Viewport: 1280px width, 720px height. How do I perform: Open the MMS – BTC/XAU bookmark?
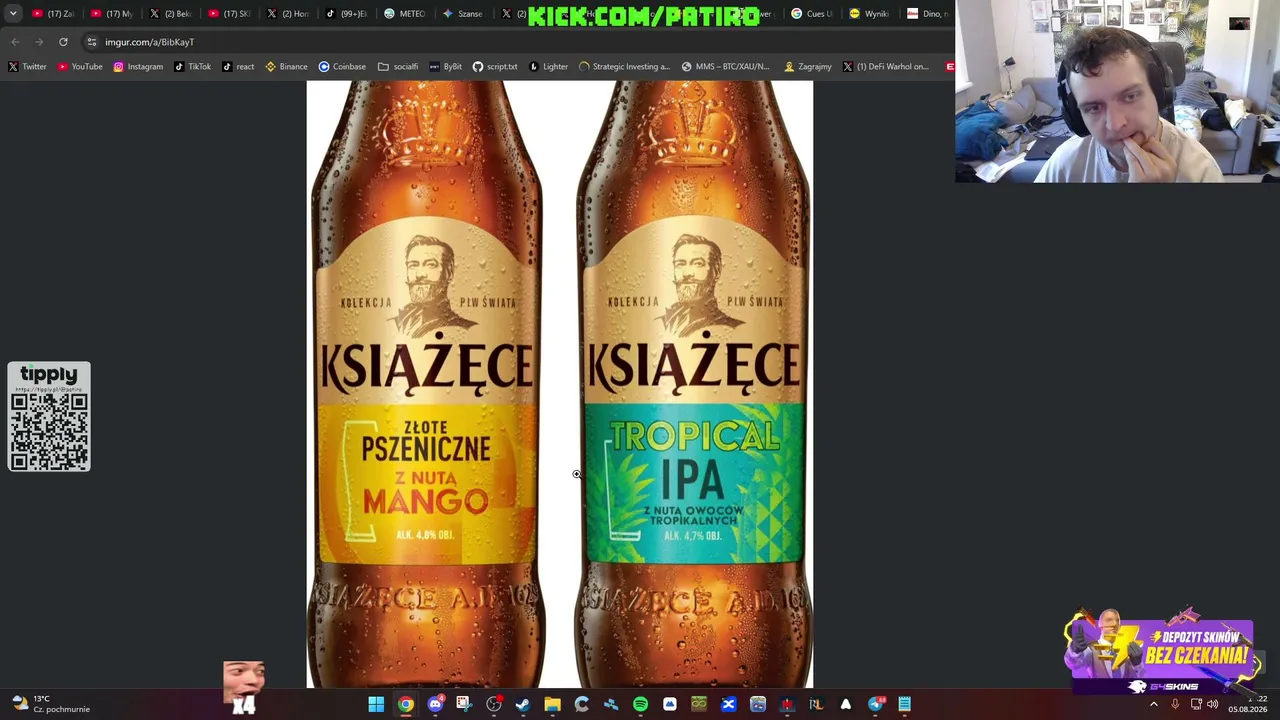tap(725, 67)
